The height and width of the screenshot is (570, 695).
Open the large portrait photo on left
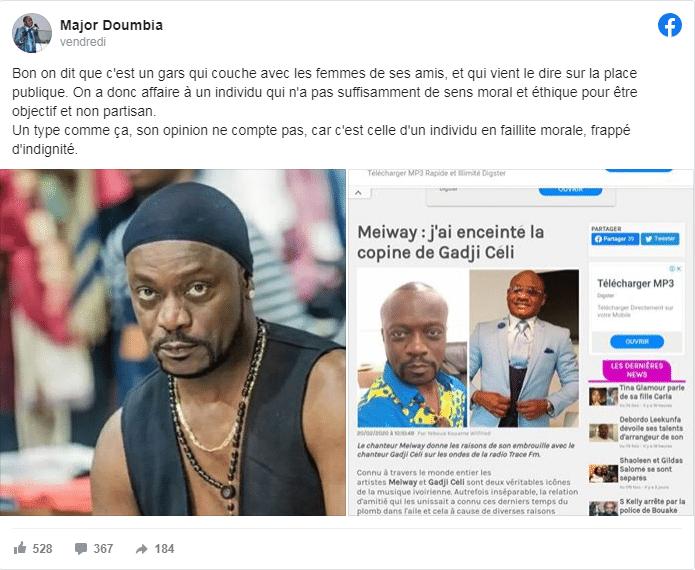tap(173, 342)
